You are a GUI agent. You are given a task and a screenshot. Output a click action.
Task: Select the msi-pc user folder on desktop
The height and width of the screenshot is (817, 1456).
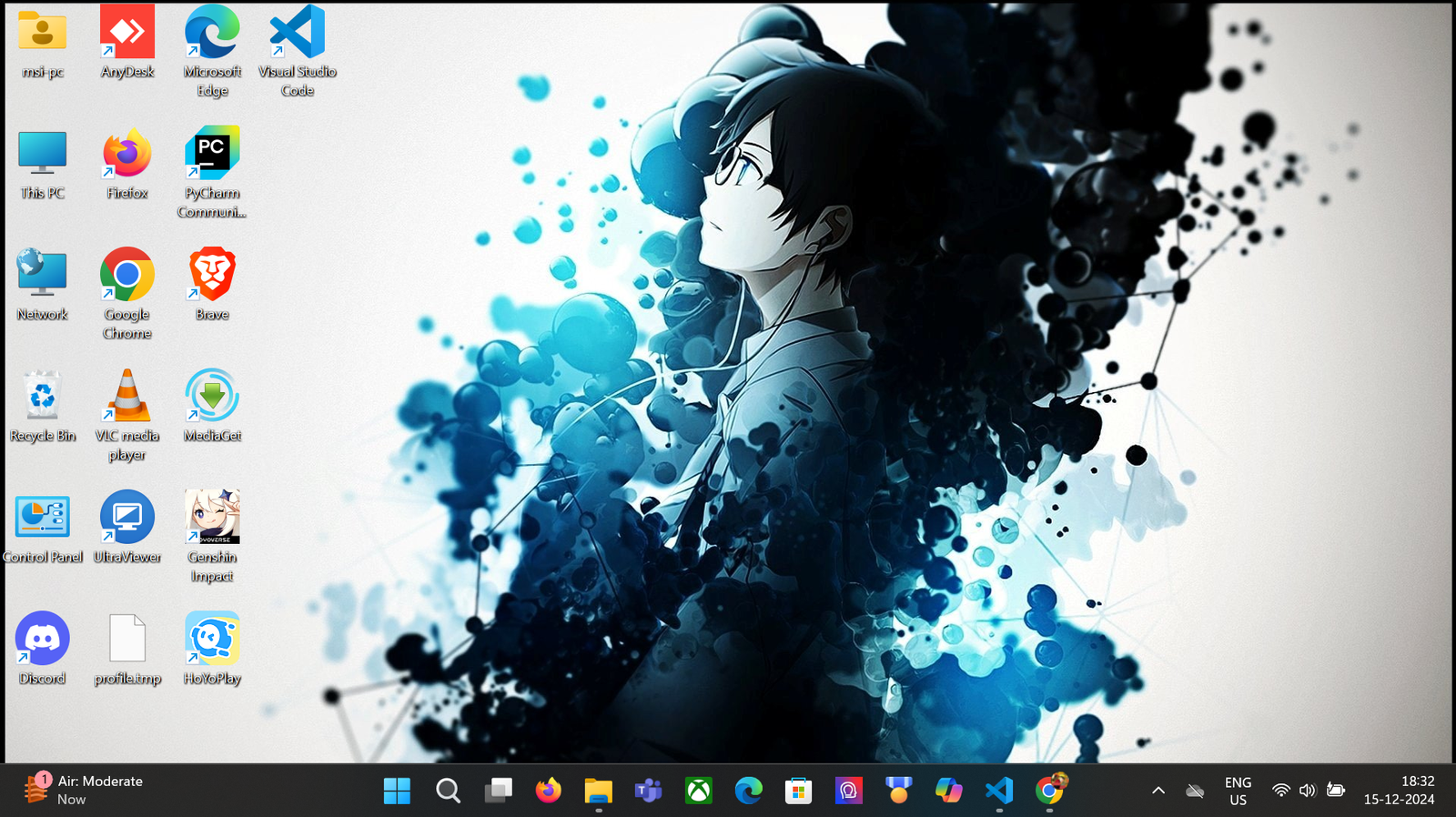click(x=42, y=45)
